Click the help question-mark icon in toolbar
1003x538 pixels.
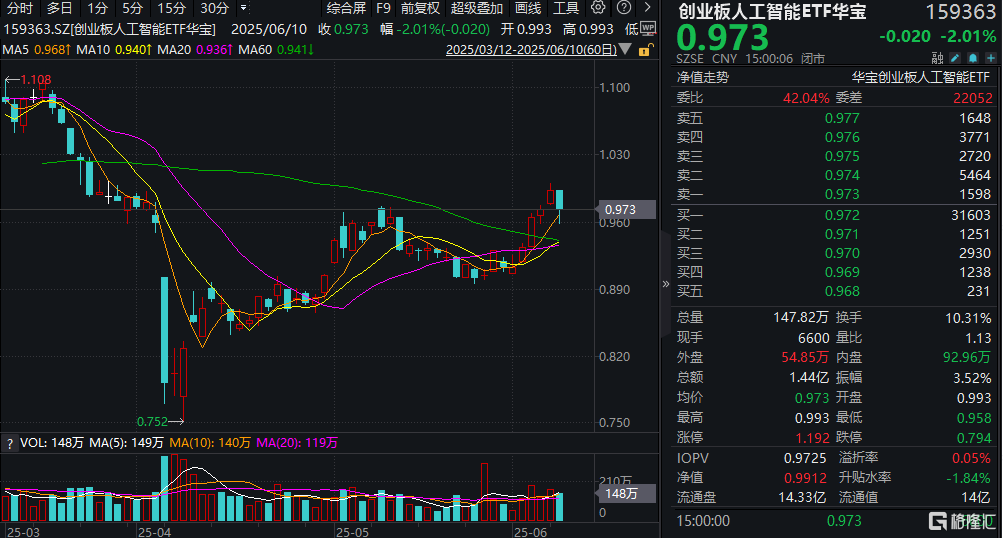click(x=624, y=8)
